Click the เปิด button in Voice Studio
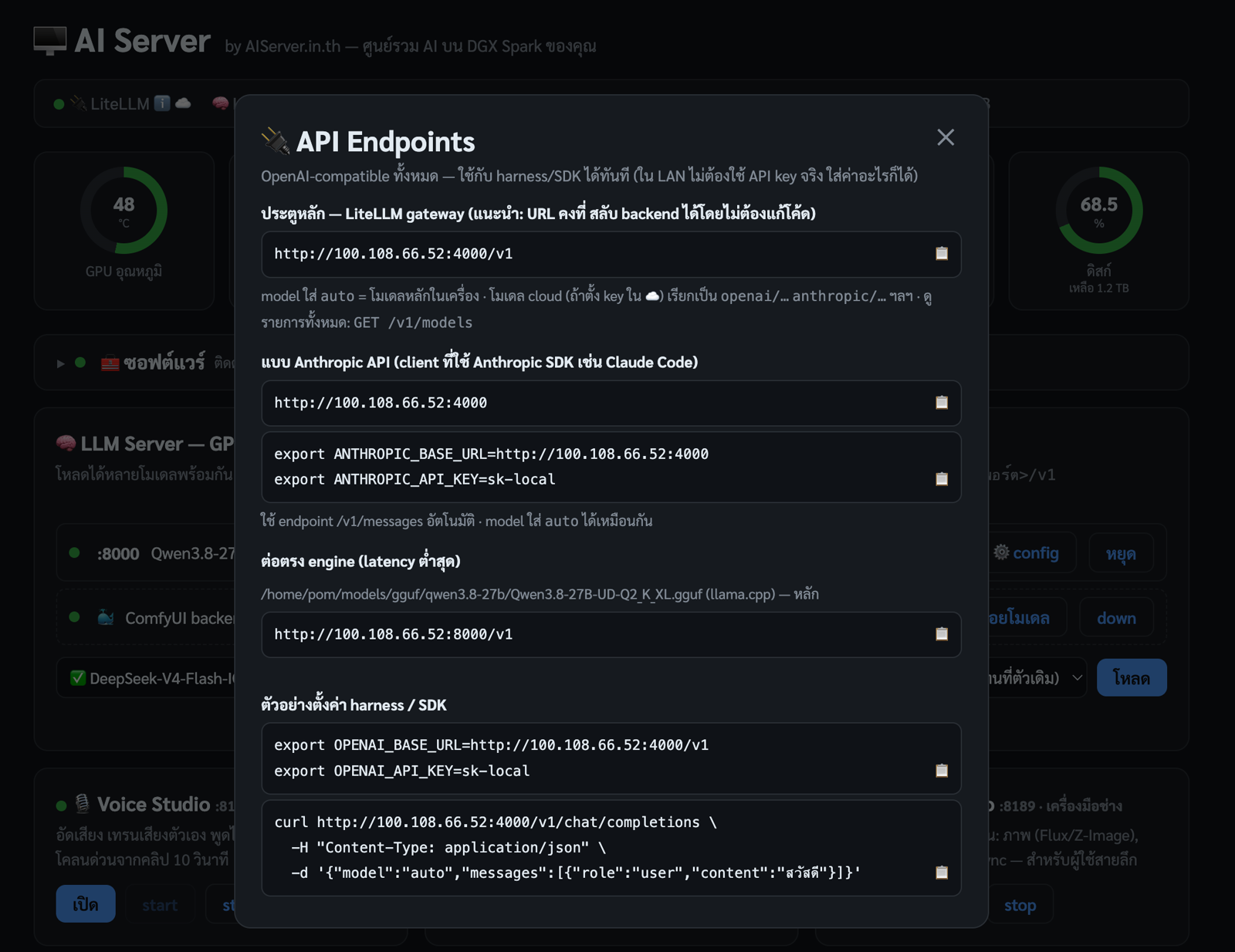1235x952 pixels. [86, 904]
